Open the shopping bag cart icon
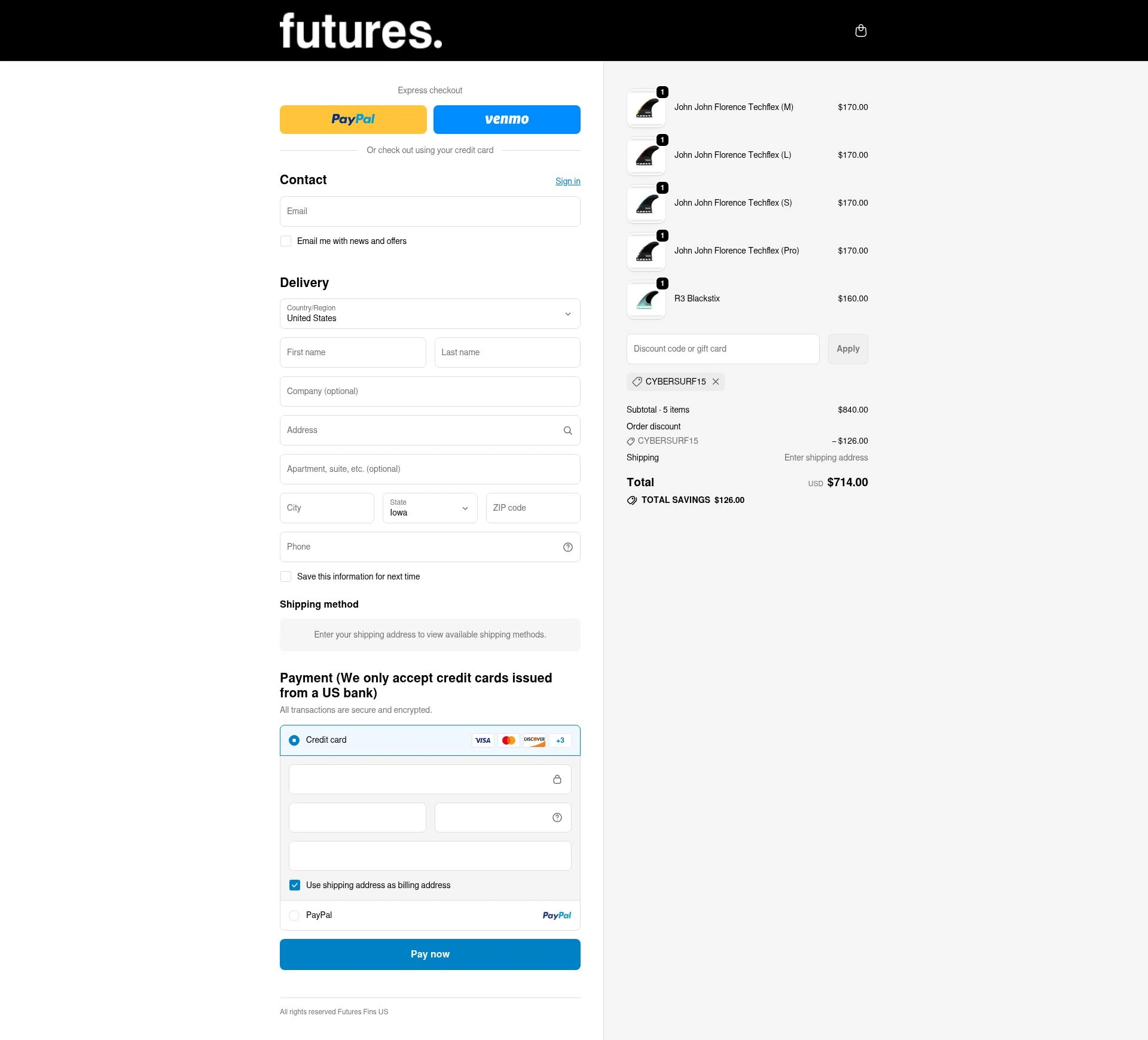1148x1040 pixels. point(860,31)
